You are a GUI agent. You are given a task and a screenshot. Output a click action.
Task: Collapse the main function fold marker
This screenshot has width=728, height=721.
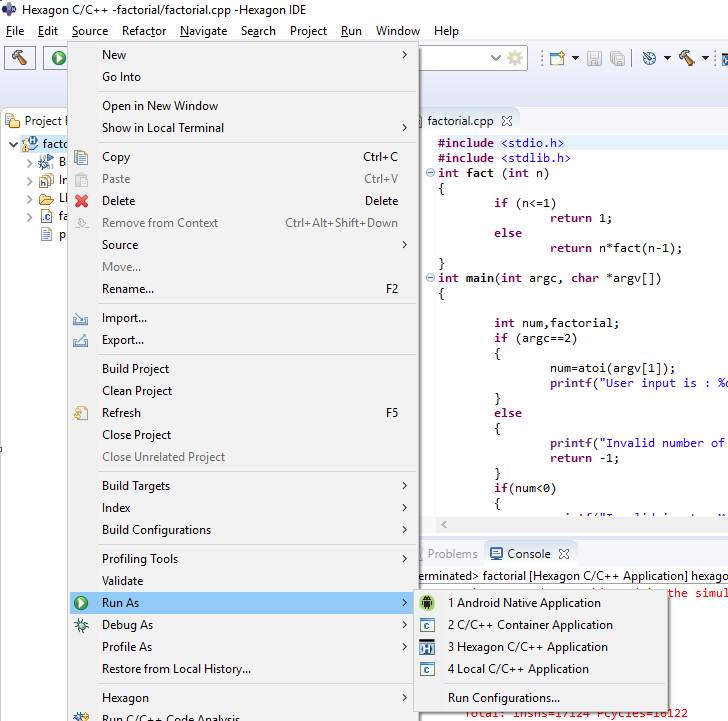click(x=430, y=278)
